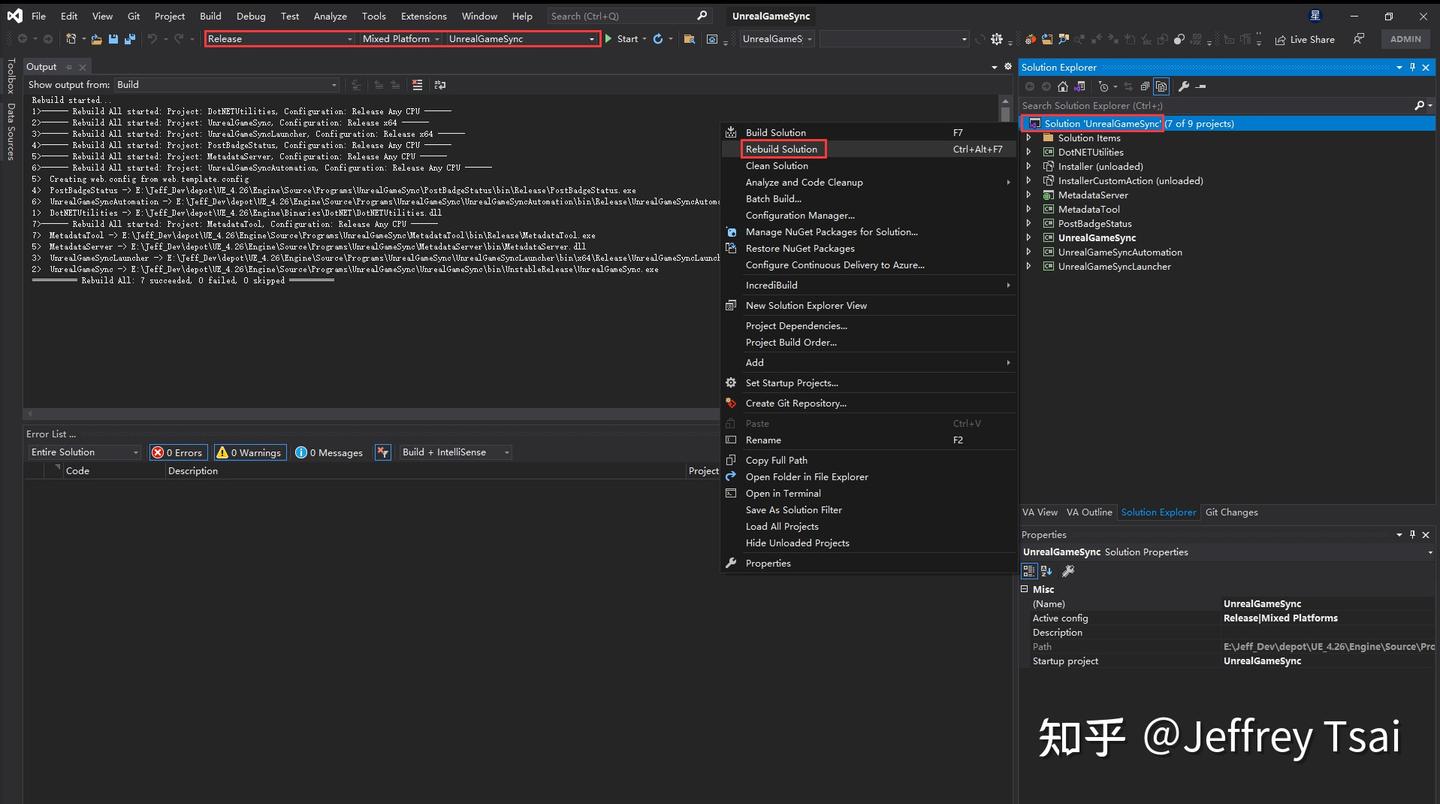Image resolution: width=1440 pixels, height=804 pixels.
Task: Click the Properties wrench icon in Solution Explorer
Action: (1184, 86)
